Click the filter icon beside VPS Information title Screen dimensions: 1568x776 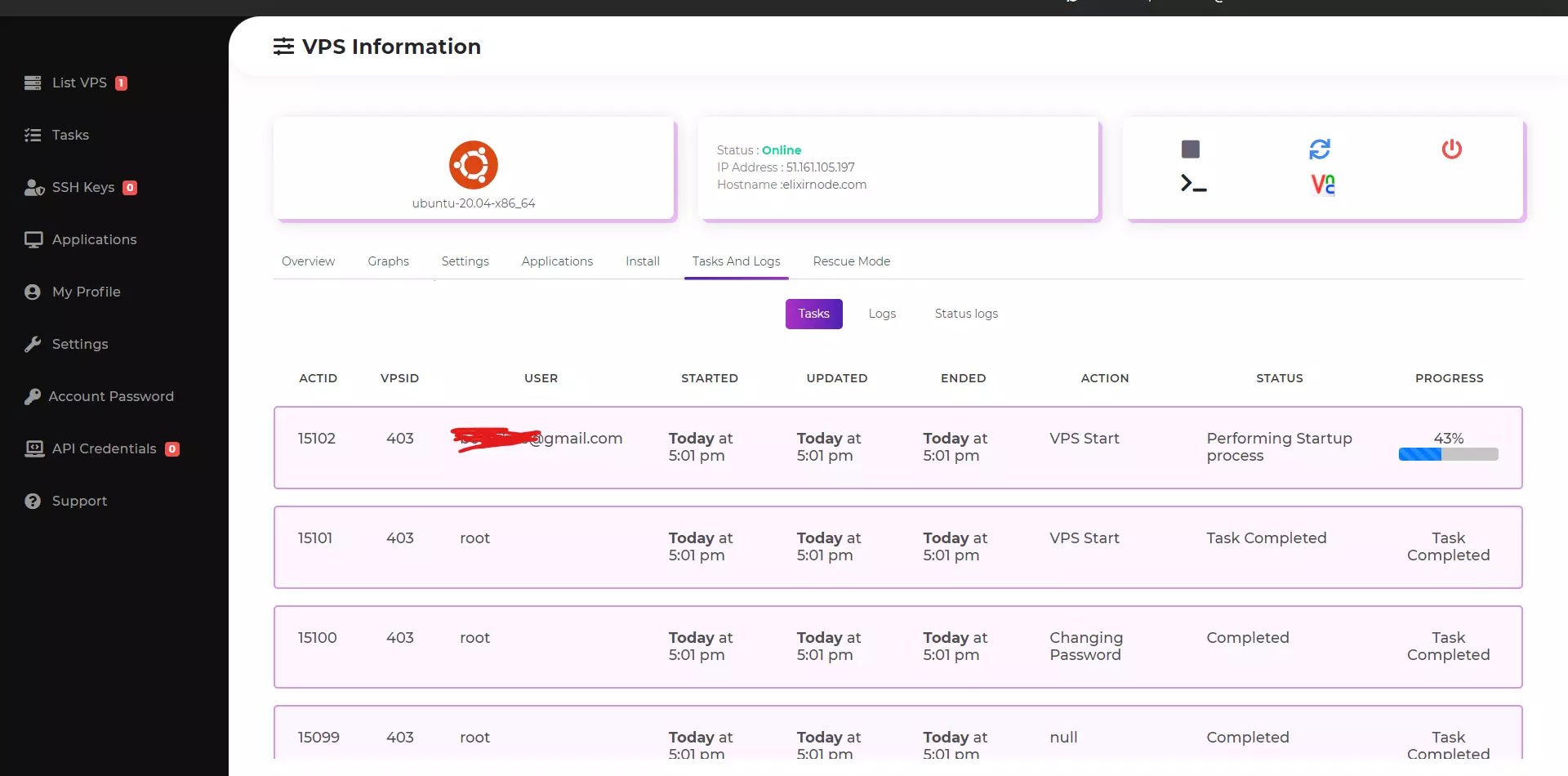click(283, 47)
